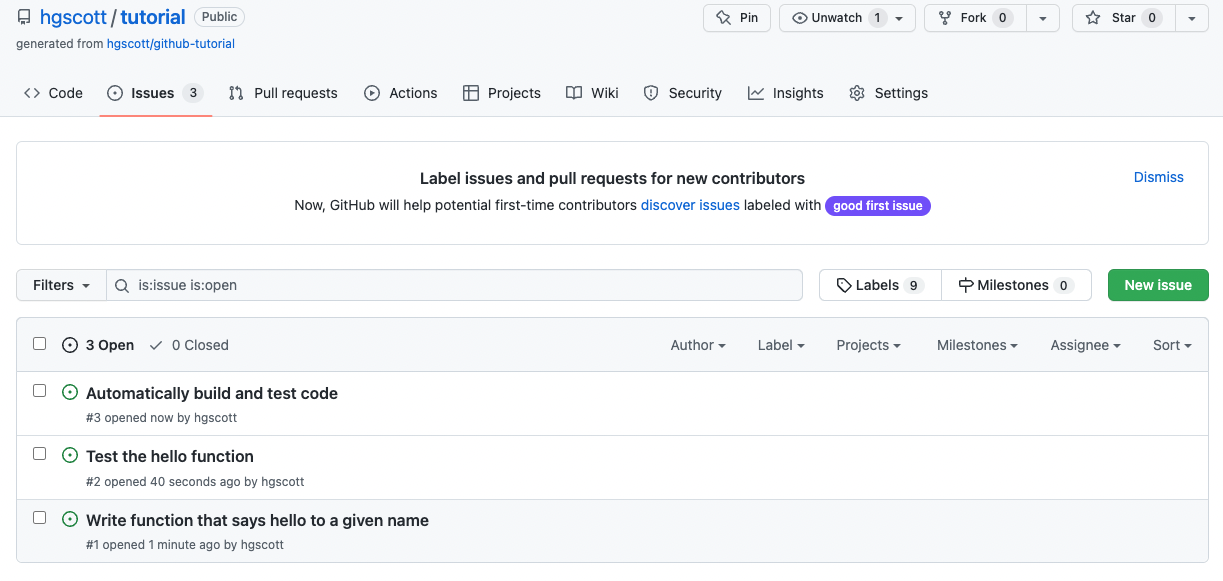Show the 0 Closed issues filter
The width and height of the screenshot is (1223, 581).
click(189, 345)
